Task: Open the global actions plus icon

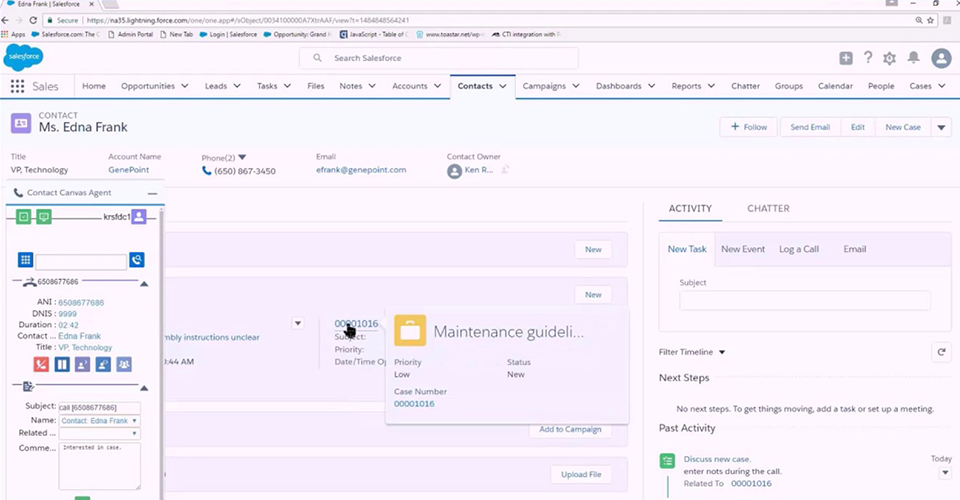Action: pyautogui.click(x=846, y=58)
